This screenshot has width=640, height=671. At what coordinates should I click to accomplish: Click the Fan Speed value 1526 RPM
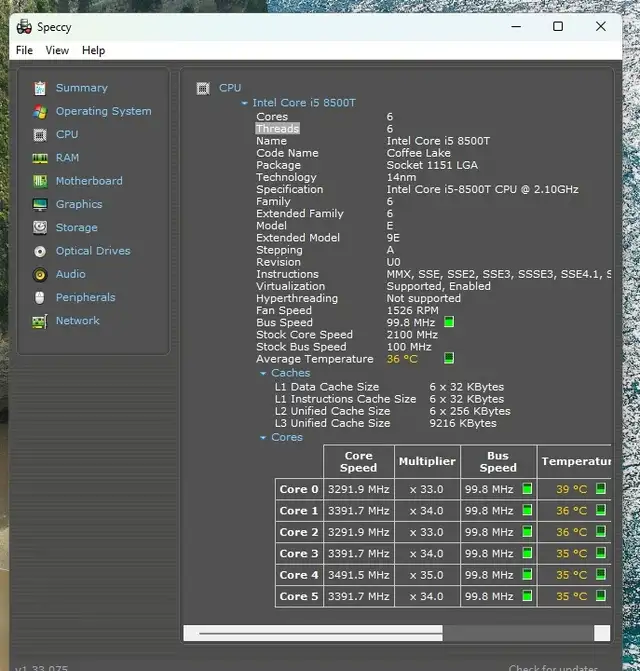pos(412,311)
